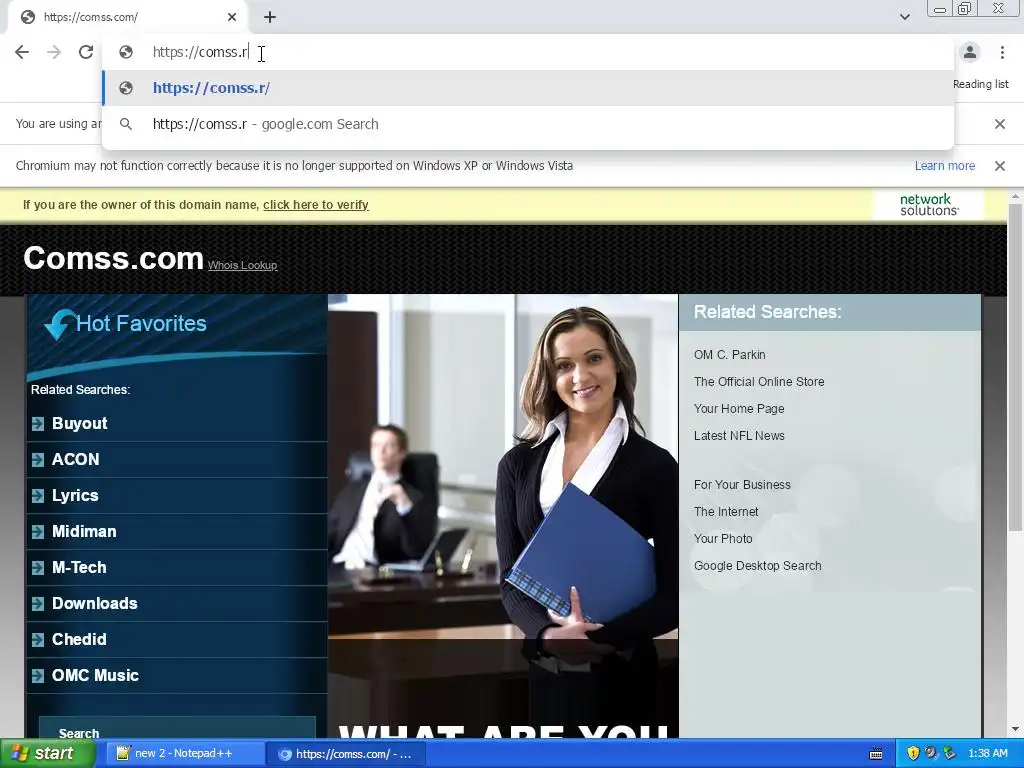Click the scrollbar down arrow
Viewport: 1024px width, 768px height.
click(x=1015, y=729)
